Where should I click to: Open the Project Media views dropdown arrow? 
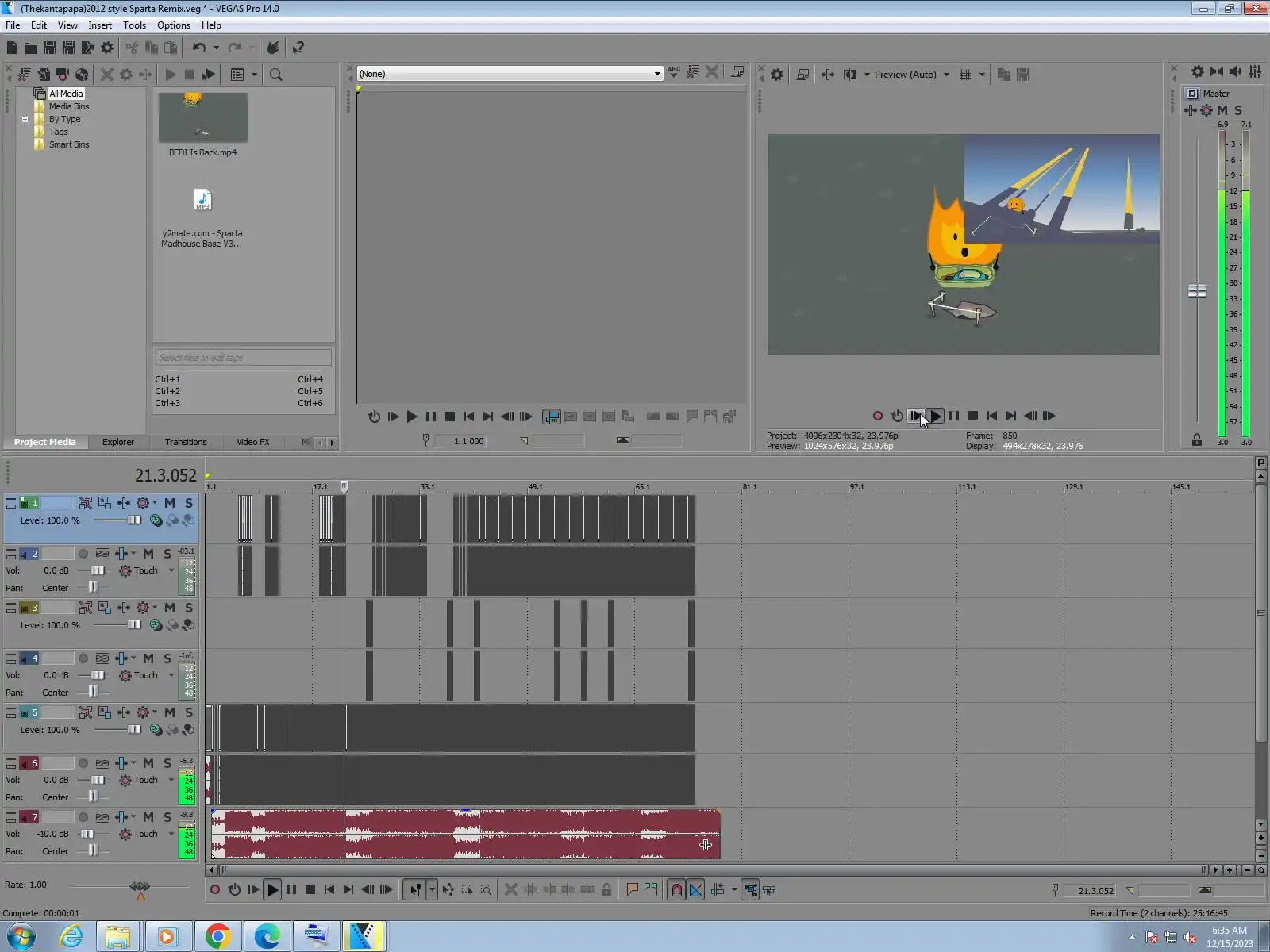click(254, 75)
